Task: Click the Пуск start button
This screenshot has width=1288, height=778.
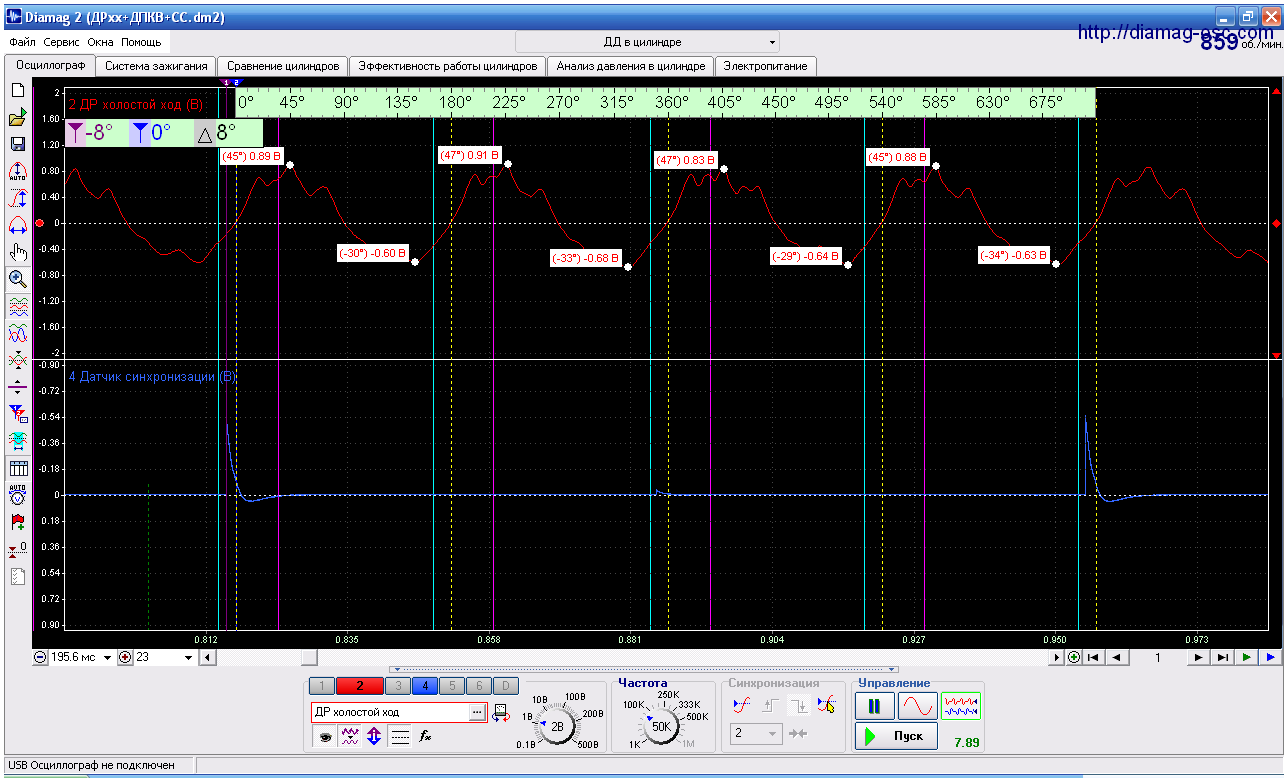Action: click(896, 736)
